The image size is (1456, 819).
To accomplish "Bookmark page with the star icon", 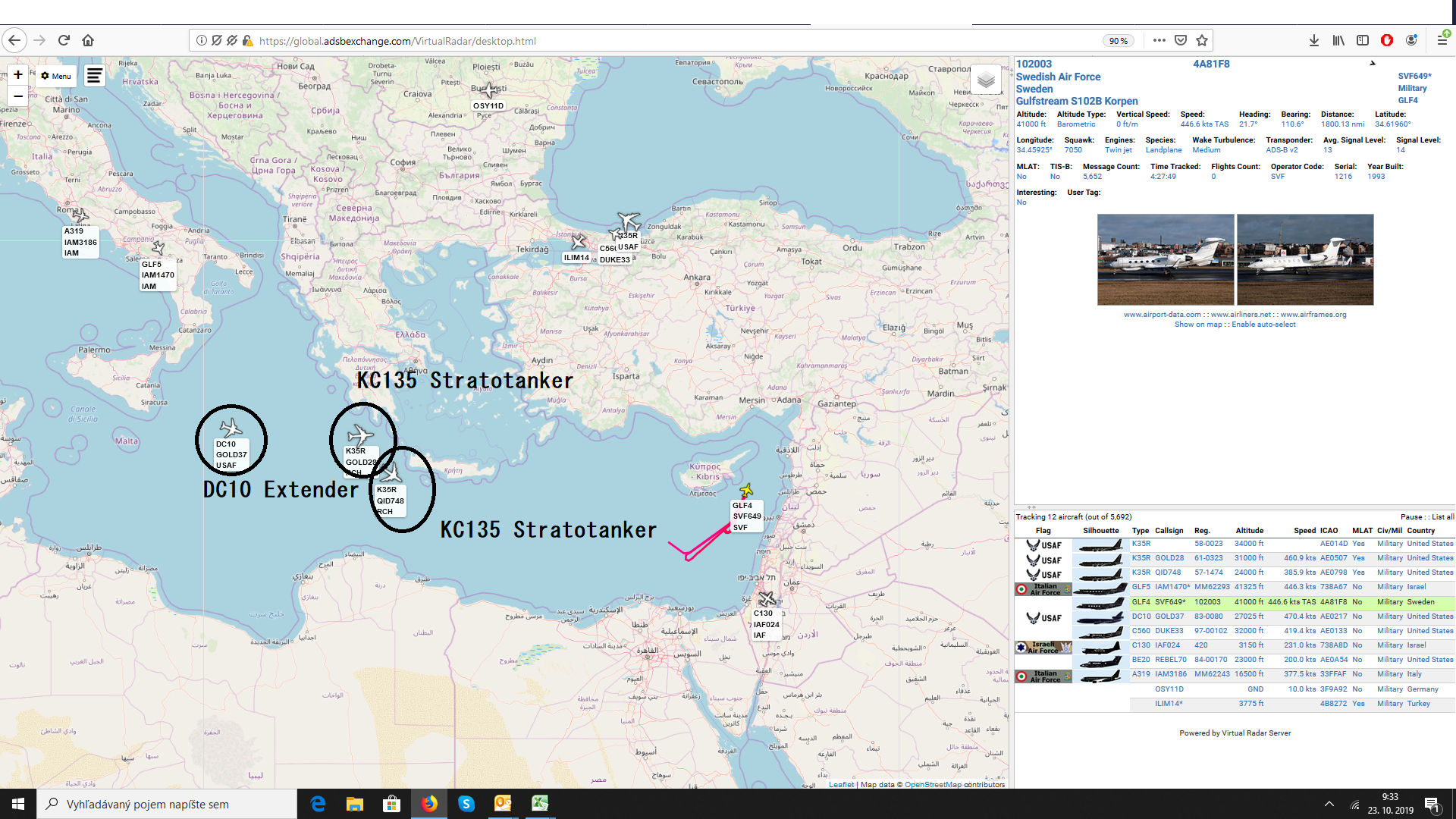I will point(1202,41).
